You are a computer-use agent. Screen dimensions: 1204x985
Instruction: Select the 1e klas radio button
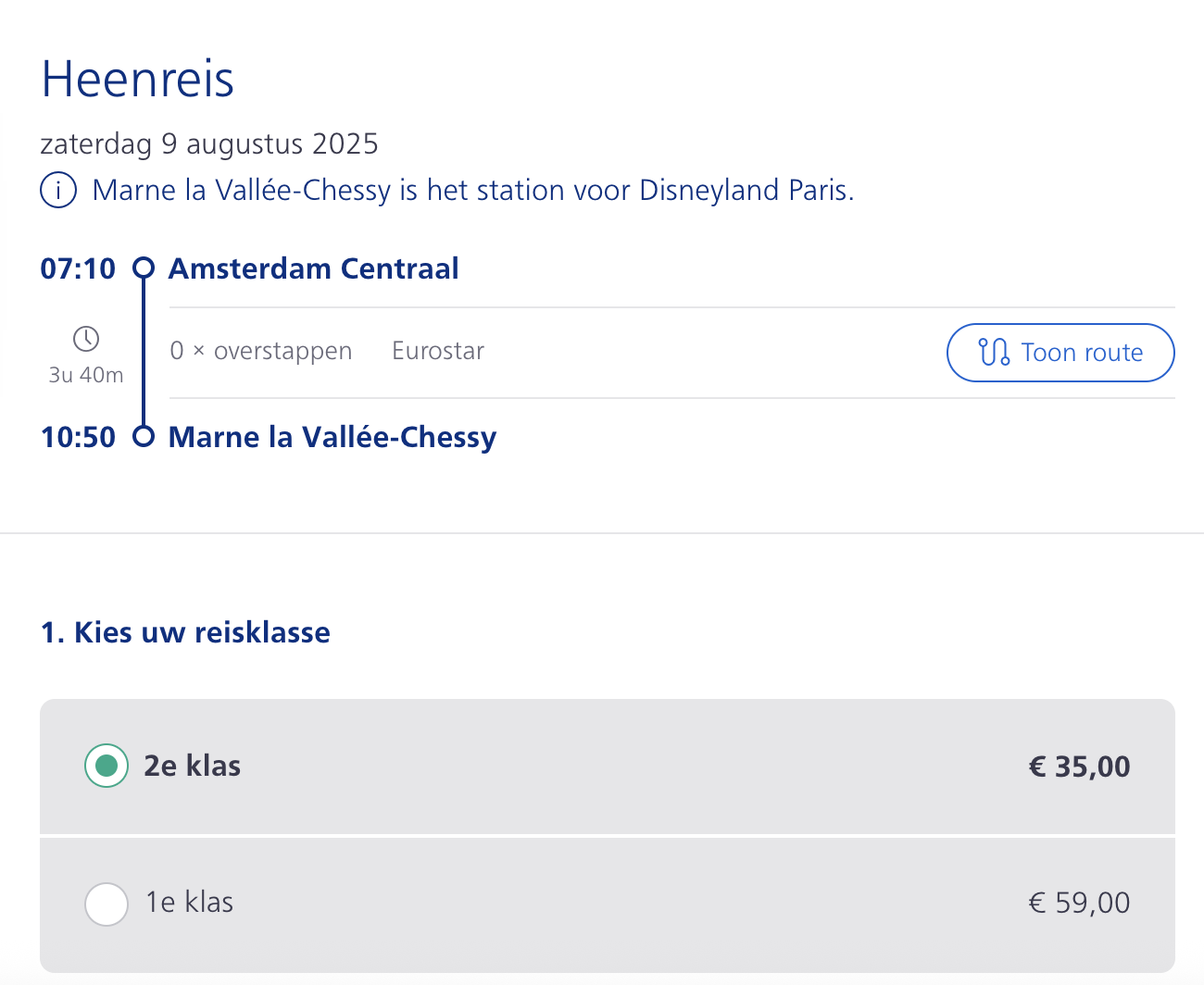point(107,903)
